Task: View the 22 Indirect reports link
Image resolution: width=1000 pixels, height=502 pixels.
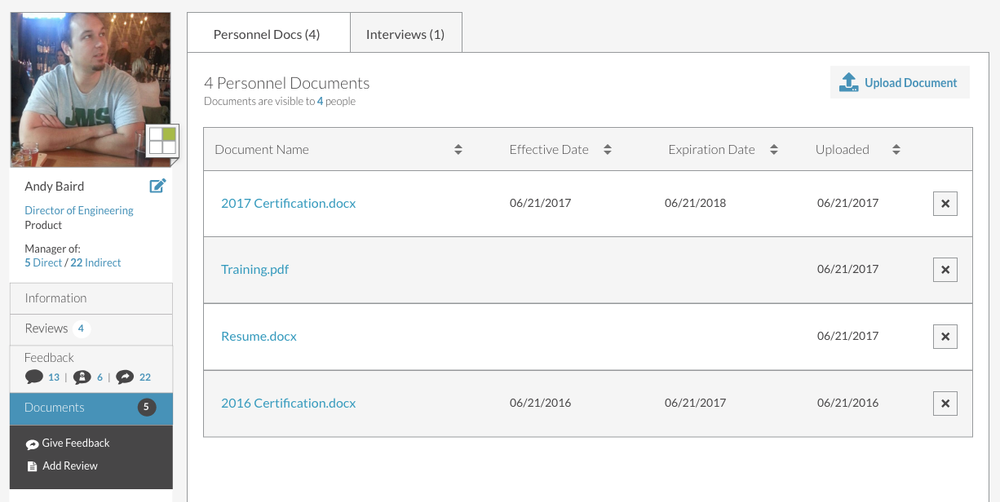Action: point(96,263)
